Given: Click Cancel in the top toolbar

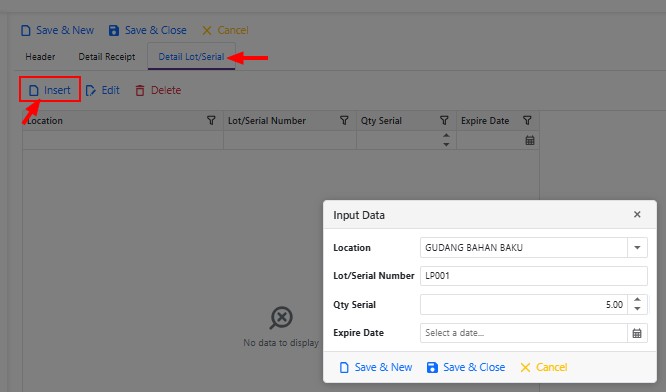Looking at the screenshot, I should [x=225, y=30].
